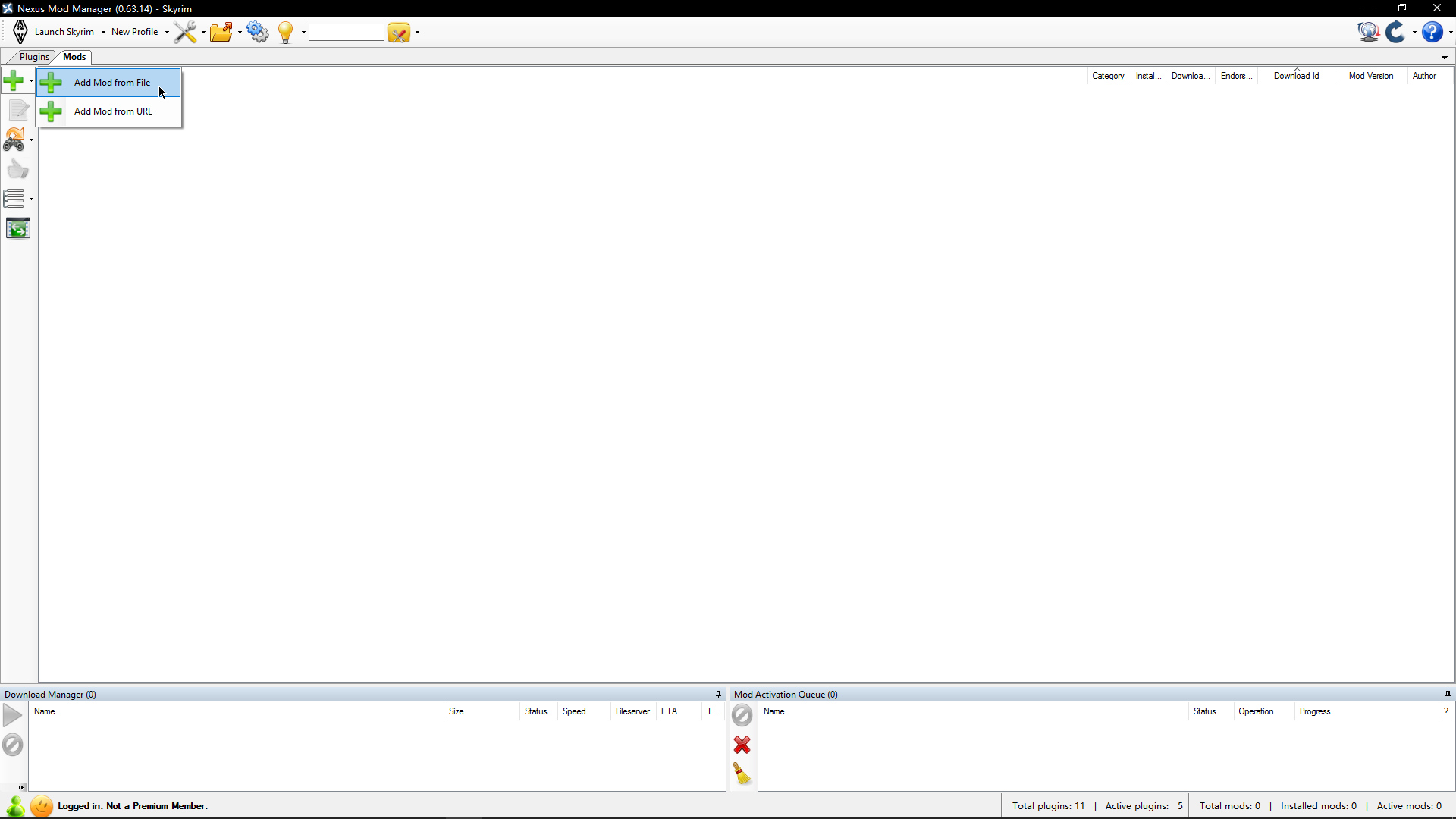The height and width of the screenshot is (819, 1456).
Task: Sort by the Mod Version column header
Action: [1370, 76]
